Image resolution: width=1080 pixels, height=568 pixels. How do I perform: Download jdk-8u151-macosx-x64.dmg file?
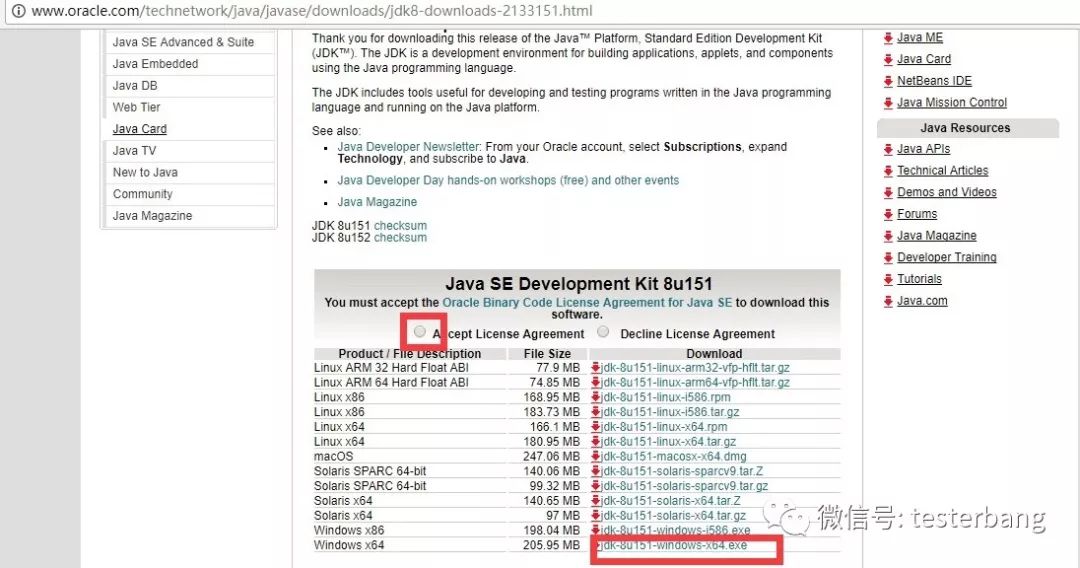tap(674, 456)
